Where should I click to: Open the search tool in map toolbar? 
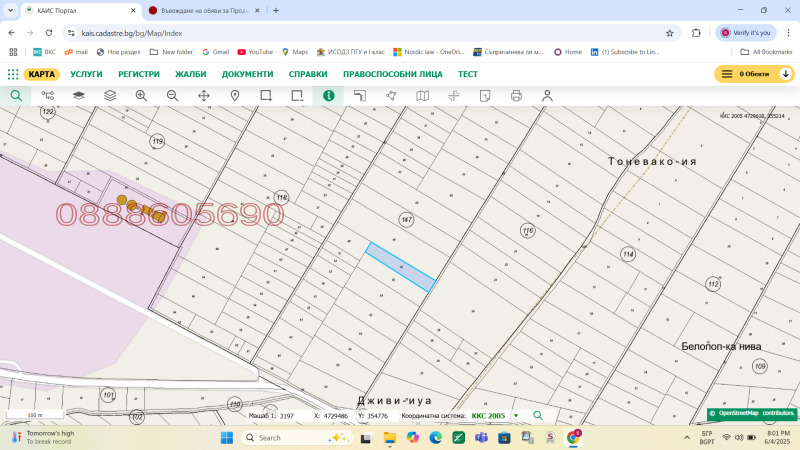[x=16, y=96]
